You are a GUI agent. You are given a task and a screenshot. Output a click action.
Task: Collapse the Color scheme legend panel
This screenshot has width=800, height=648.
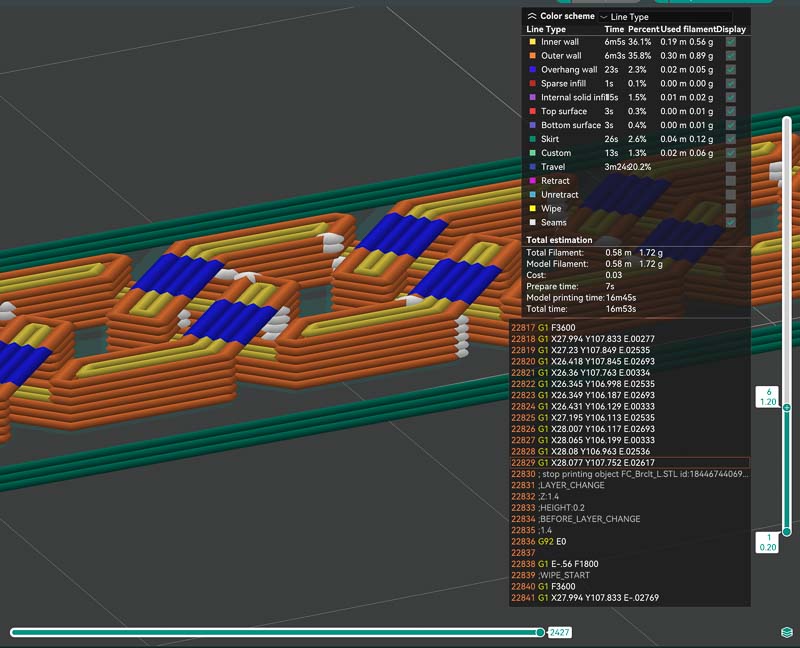point(531,16)
